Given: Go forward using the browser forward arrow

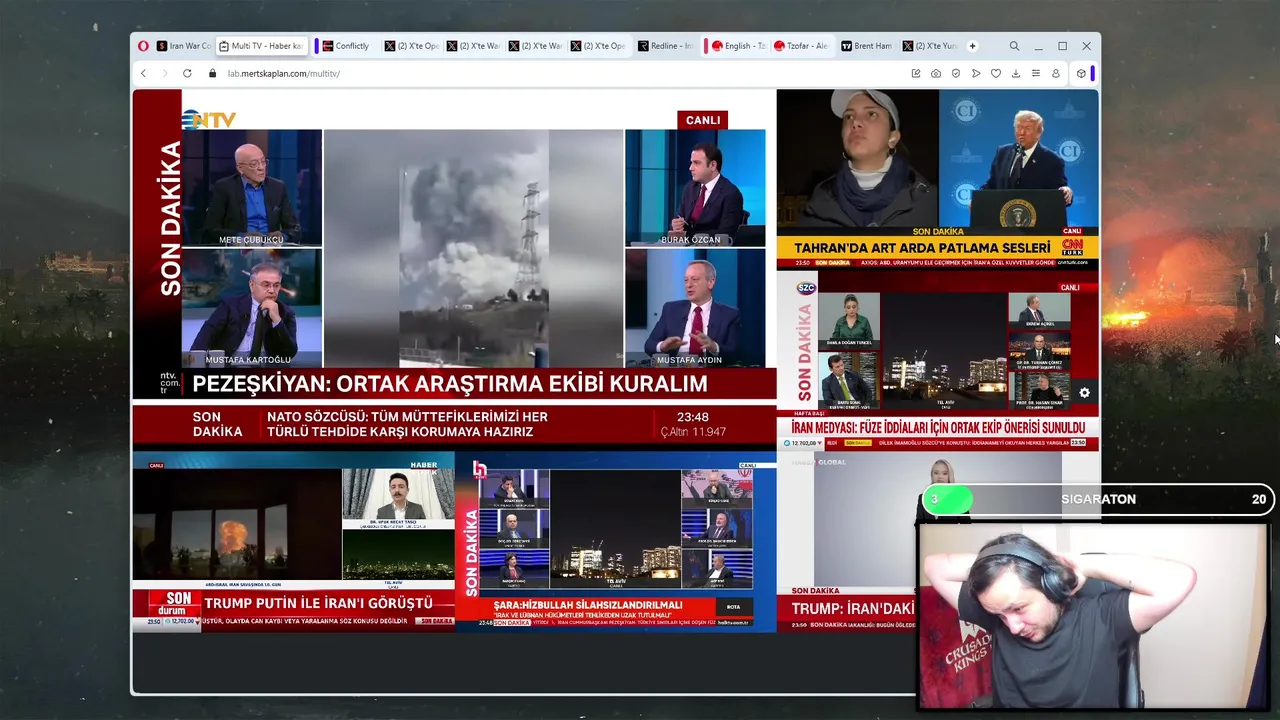Looking at the screenshot, I should 165,73.
